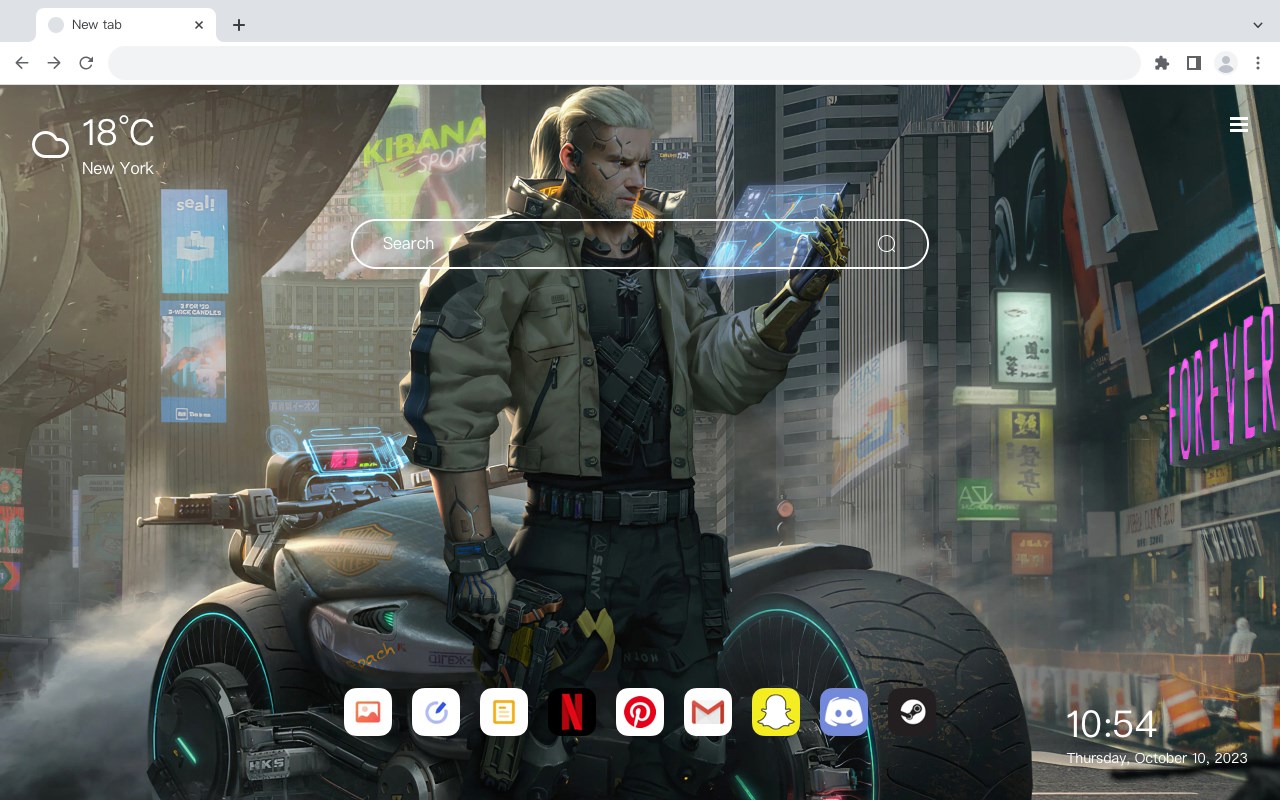Reload the current page
The height and width of the screenshot is (800, 1280).
[86, 63]
